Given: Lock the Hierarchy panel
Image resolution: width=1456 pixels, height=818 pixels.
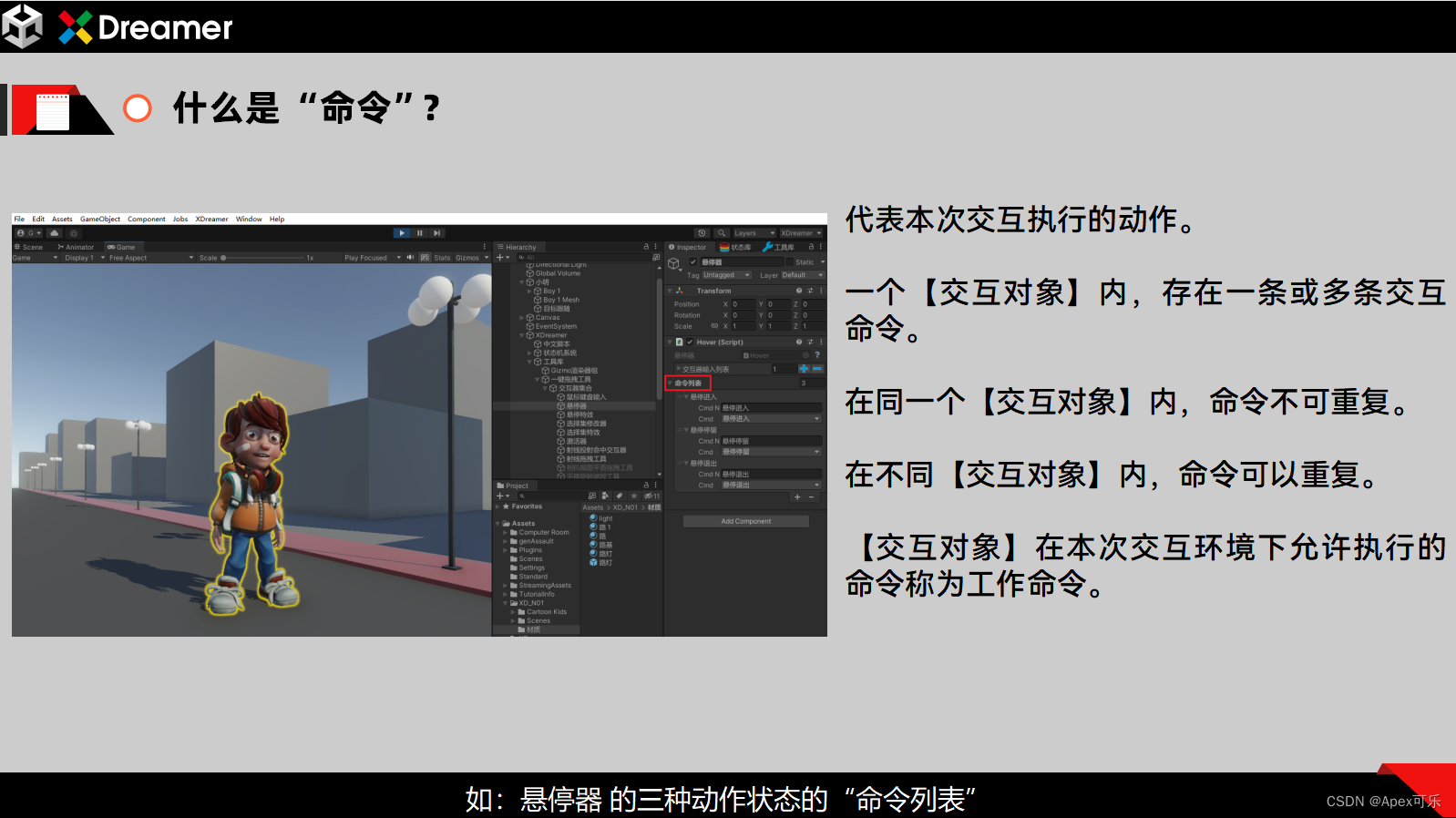Looking at the screenshot, I should pyautogui.click(x=646, y=247).
